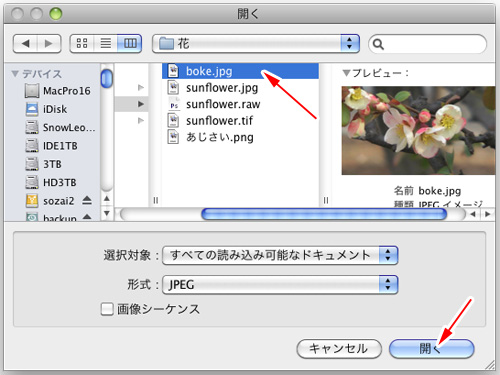Screen dimensions: 500x375
Task: Click the Photoshop icon of sunflower.raw
Action: point(174,104)
